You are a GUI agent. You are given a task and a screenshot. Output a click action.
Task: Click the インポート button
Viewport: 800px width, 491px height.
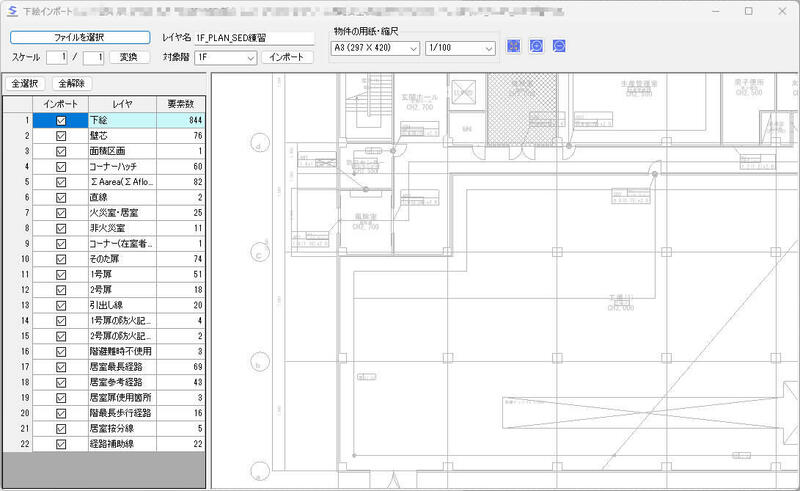pos(287,57)
